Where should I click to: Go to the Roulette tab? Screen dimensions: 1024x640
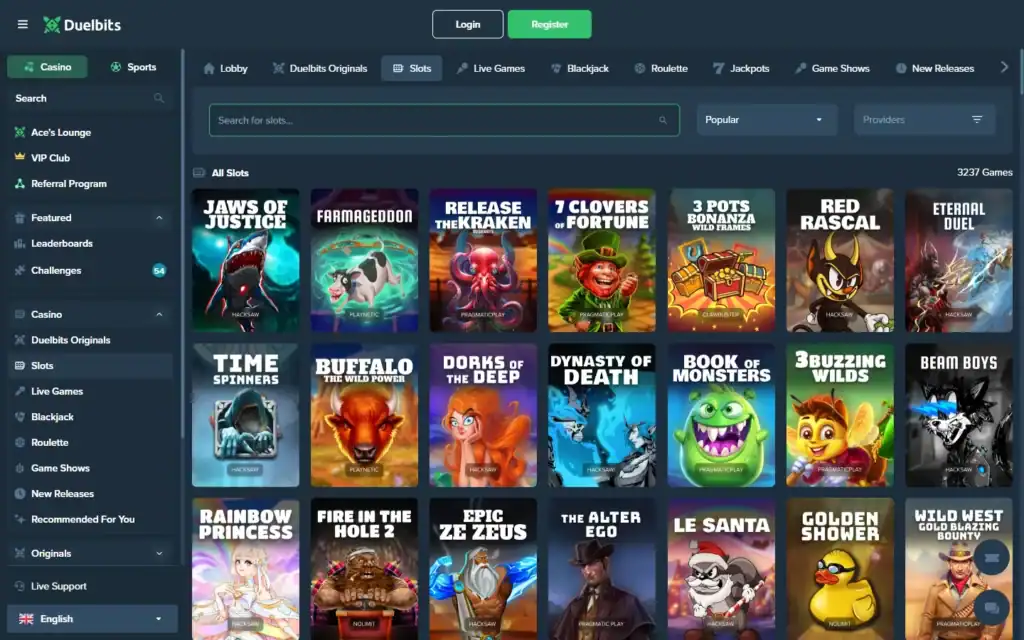[661, 68]
